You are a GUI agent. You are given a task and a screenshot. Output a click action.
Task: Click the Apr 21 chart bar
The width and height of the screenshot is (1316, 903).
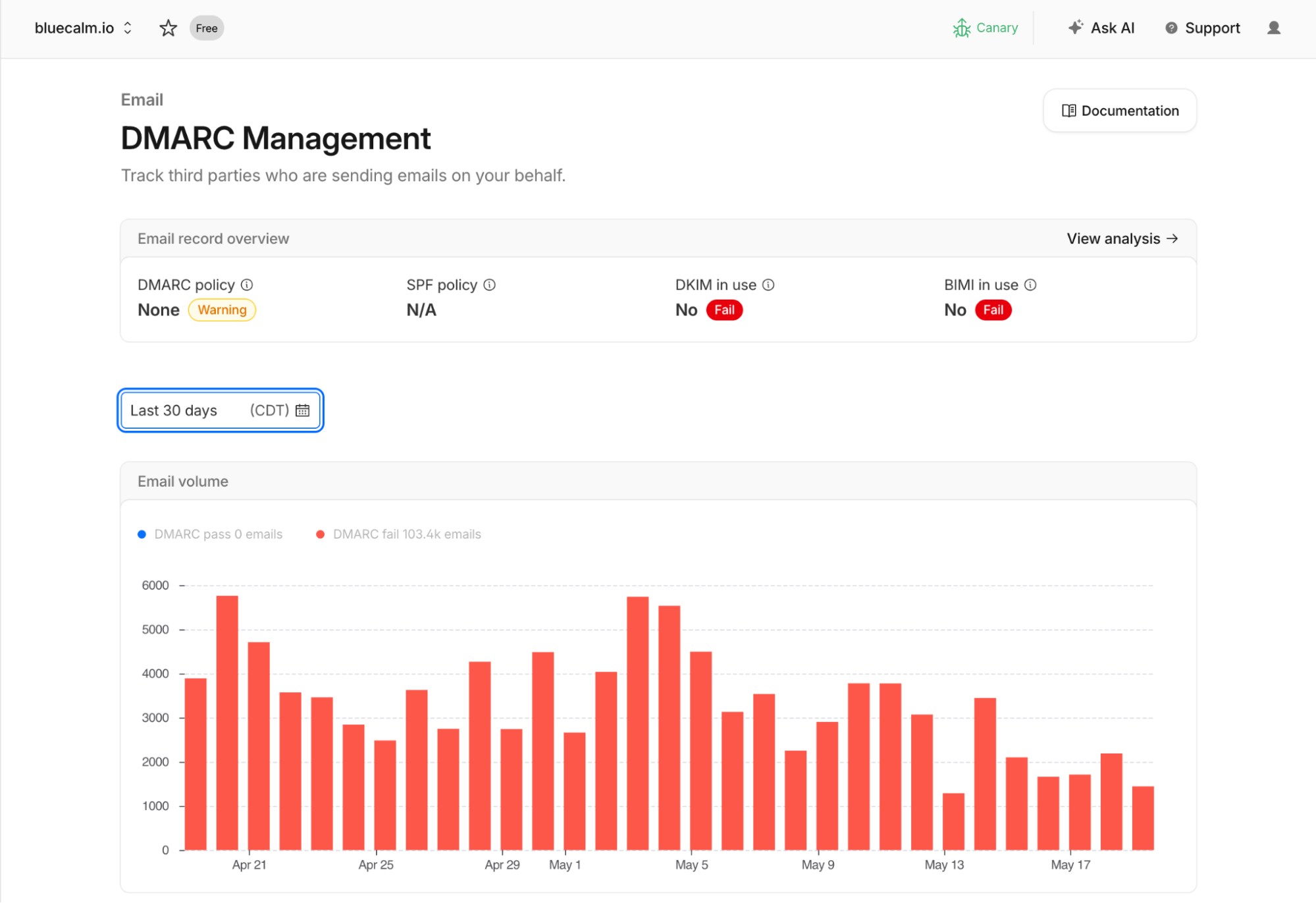tap(259, 746)
